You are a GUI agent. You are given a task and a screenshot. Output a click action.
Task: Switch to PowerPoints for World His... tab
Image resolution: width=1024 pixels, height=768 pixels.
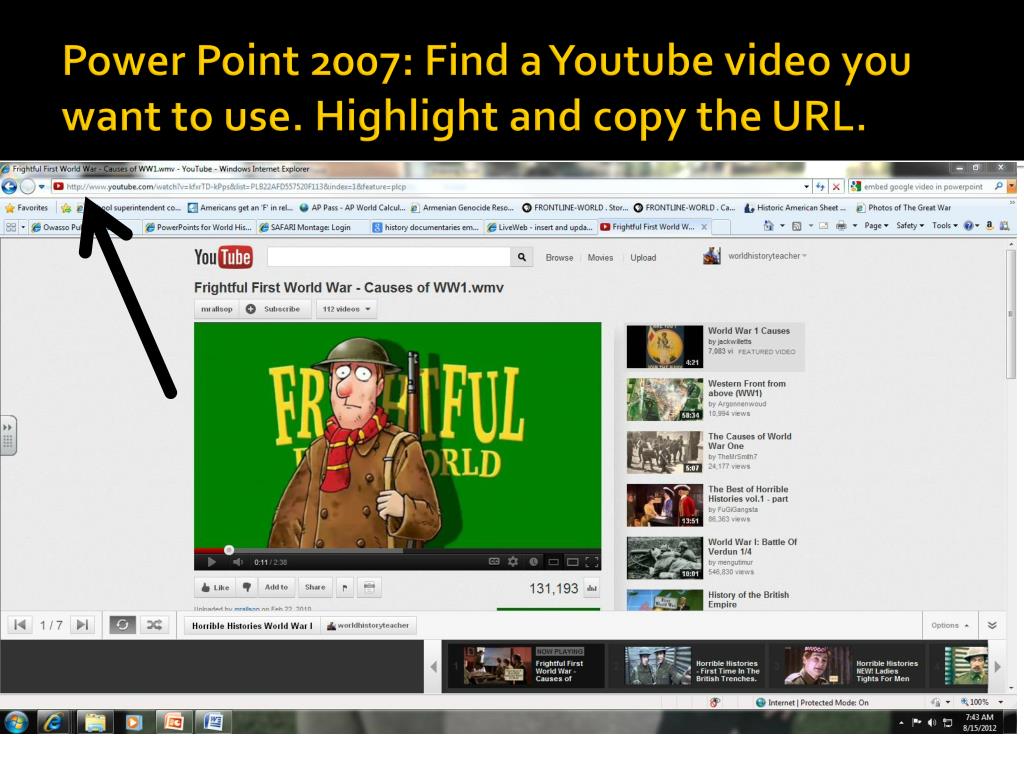[x=198, y=227]
